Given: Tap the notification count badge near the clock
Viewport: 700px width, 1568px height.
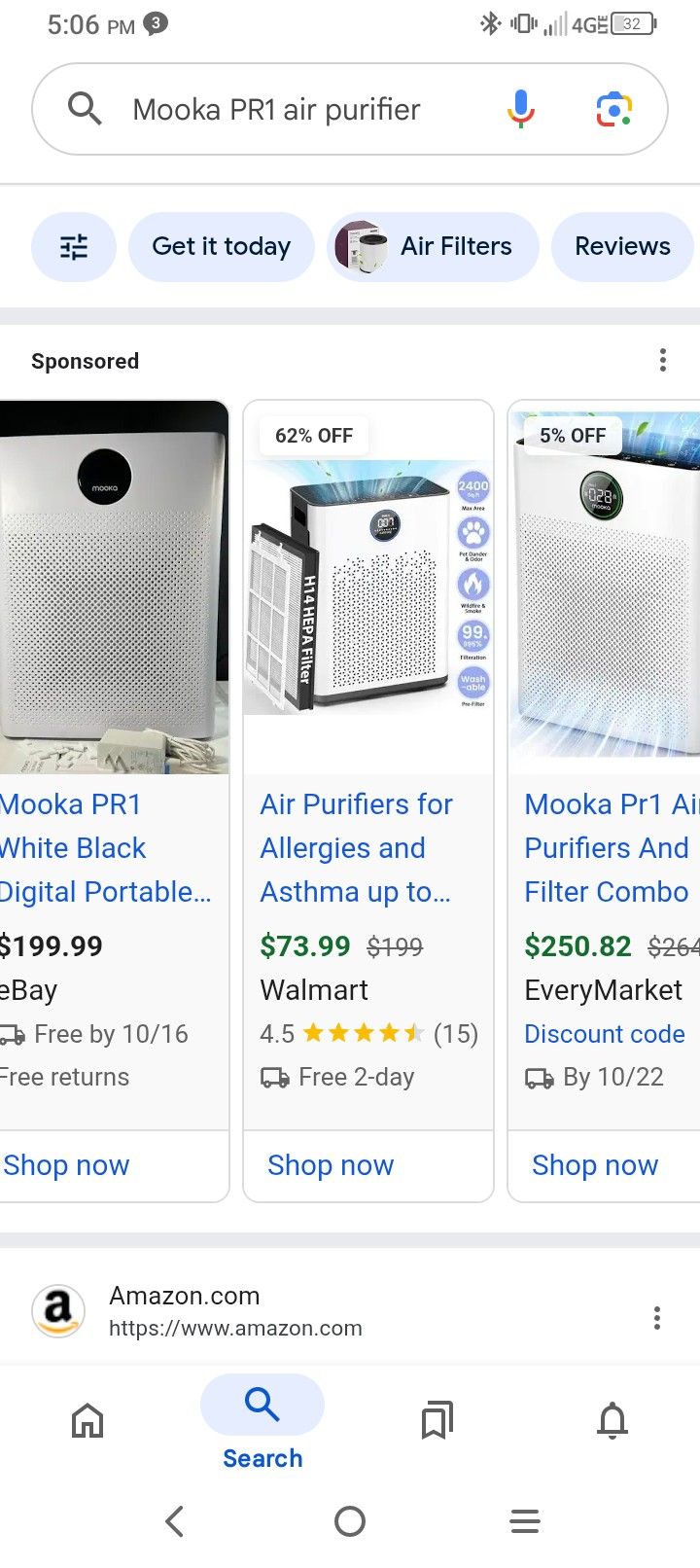Looking at the screenshot, I should coord(156,25).
